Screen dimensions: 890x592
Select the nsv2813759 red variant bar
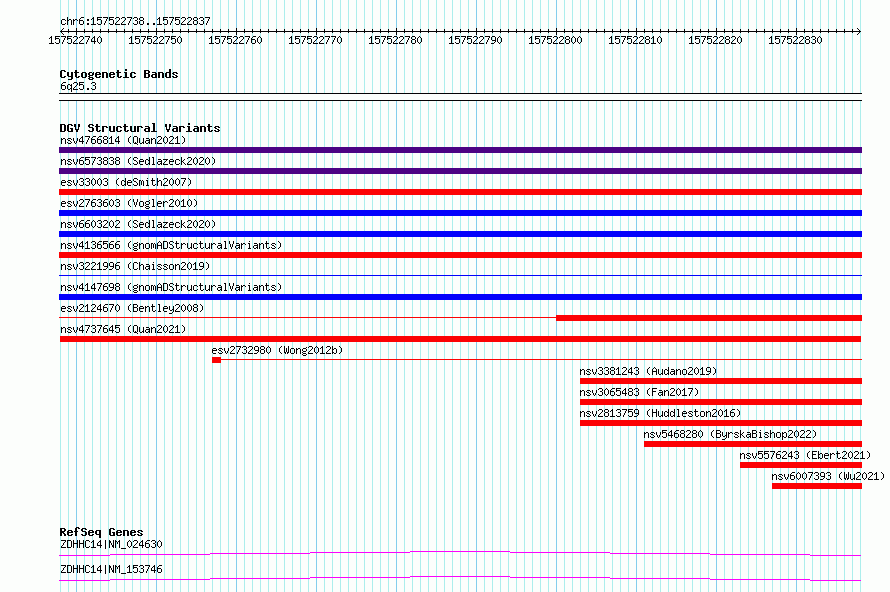(x=721, y=423)
